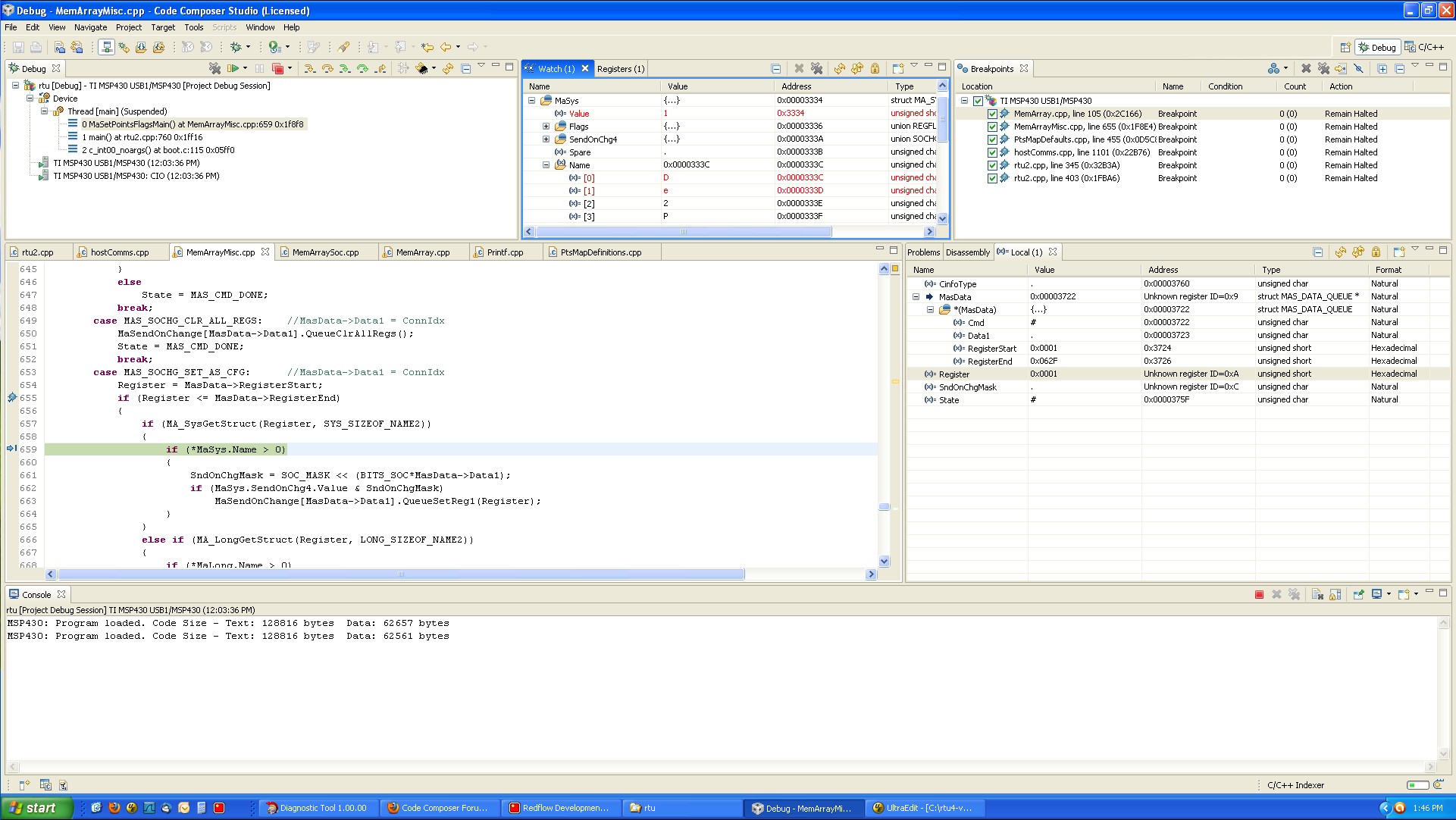Open the UltraEdit window from the taskbar
The height and width of the screenshot is (820, 1456).
(x=922, y=808)
